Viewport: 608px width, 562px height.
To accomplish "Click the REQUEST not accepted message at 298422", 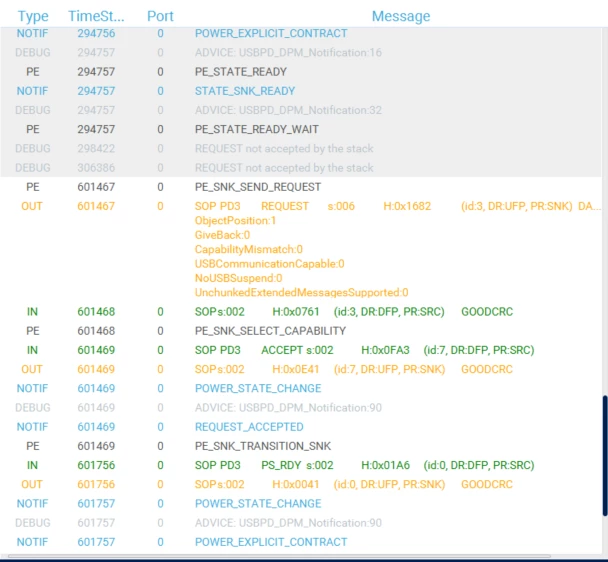I will tap(284, 149).
